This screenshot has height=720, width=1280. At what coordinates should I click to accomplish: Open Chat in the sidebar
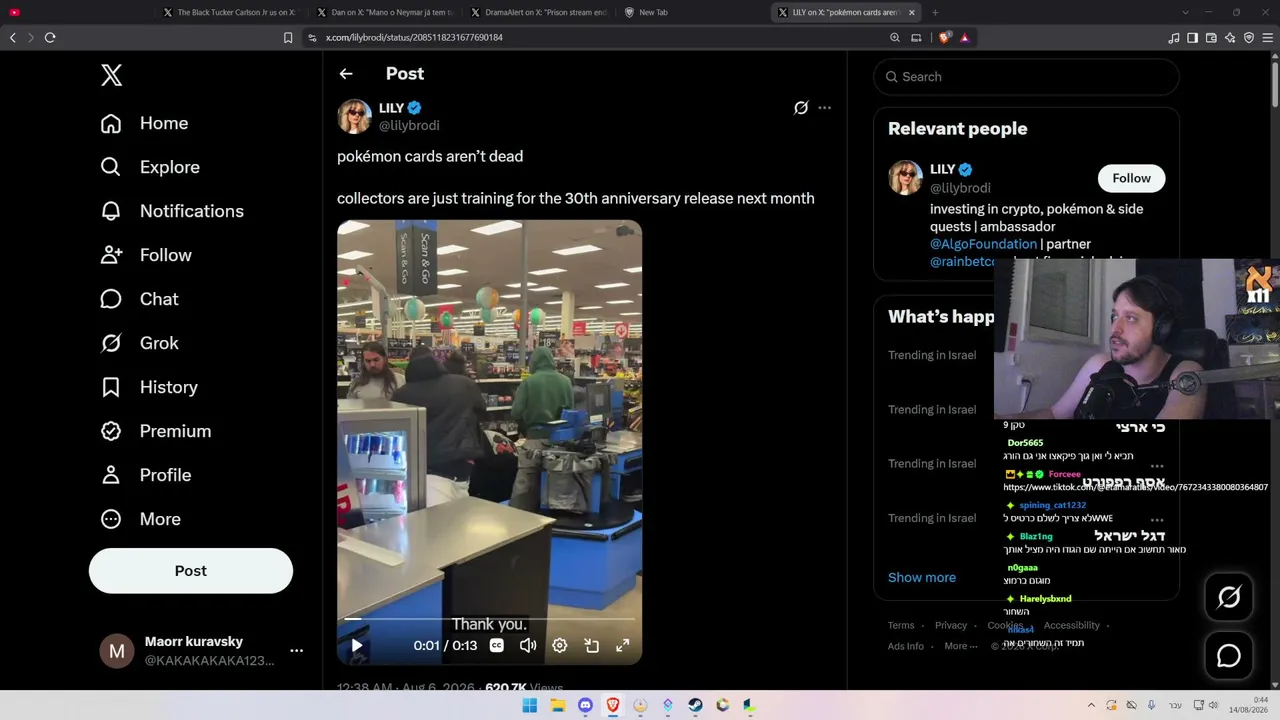139,299
